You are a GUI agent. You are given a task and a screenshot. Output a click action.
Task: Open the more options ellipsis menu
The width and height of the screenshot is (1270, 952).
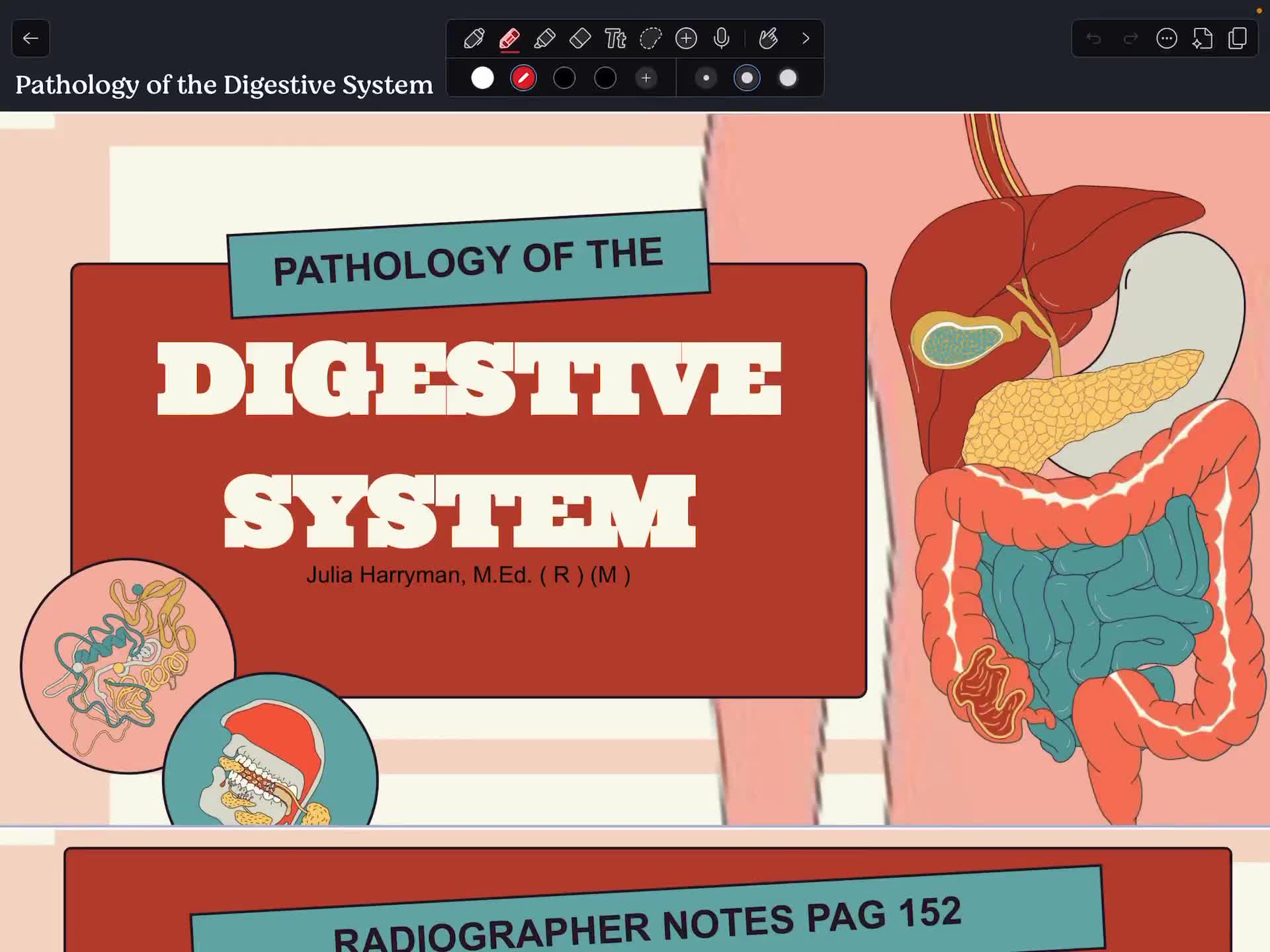tap(1167, 38)
